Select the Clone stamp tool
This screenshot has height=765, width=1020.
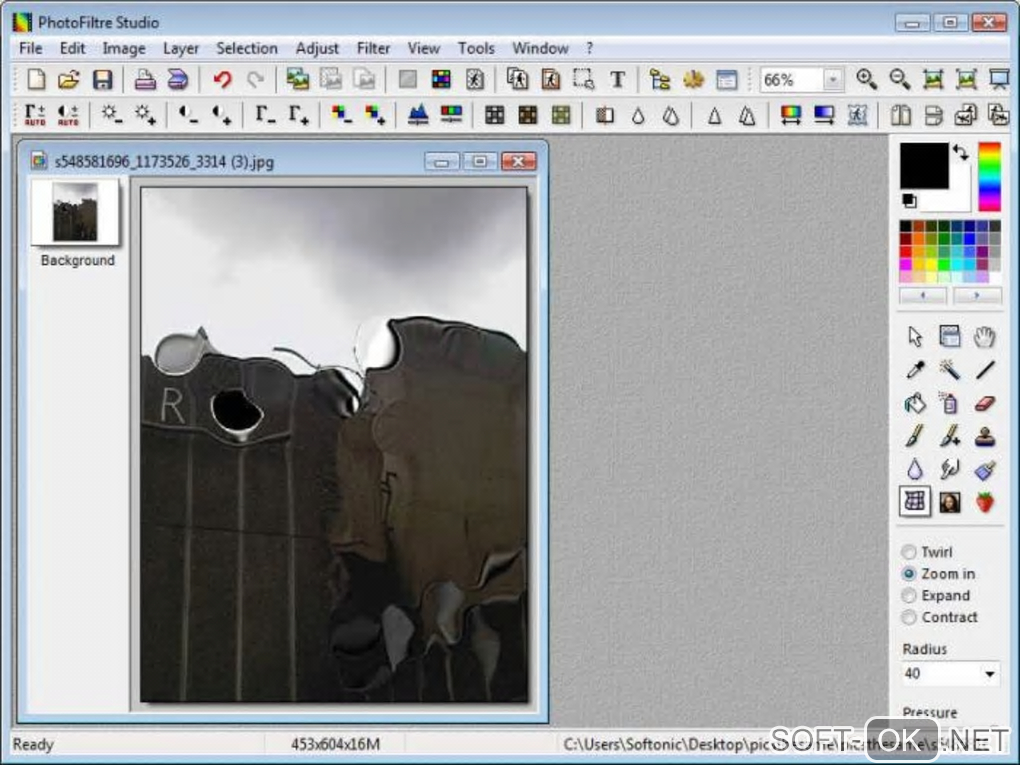(984, 436)
